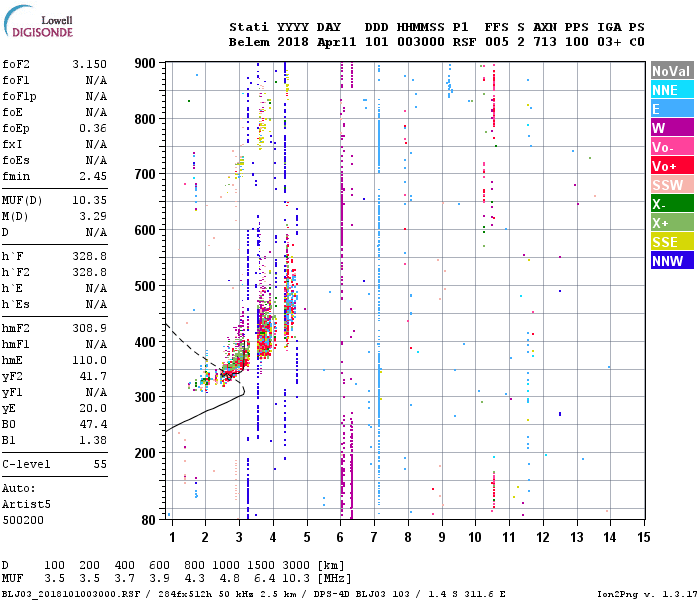Screen dimensions: 700x600
Task: Select the E legend swatch
Action: click(x=672, y=109)
